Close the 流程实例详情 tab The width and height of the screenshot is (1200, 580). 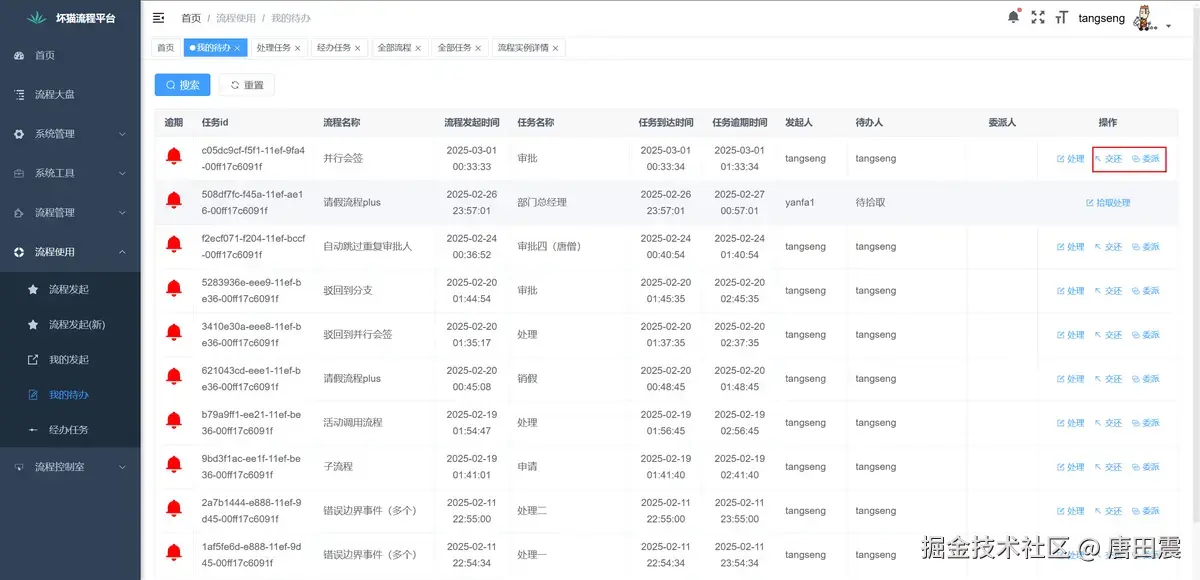pos(555,48)
